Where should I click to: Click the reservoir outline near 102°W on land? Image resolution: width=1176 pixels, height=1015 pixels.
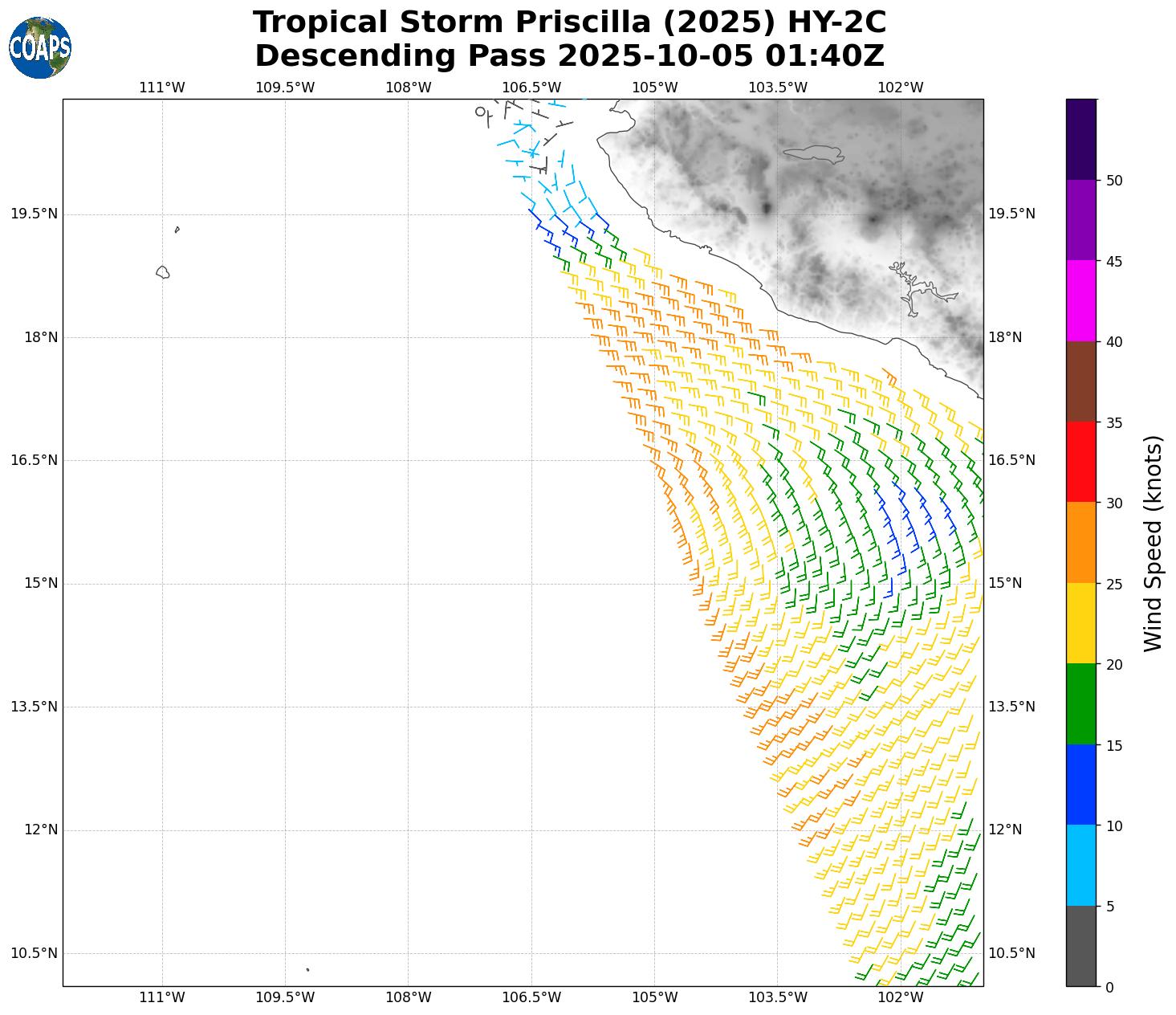(x=915, y=291)
